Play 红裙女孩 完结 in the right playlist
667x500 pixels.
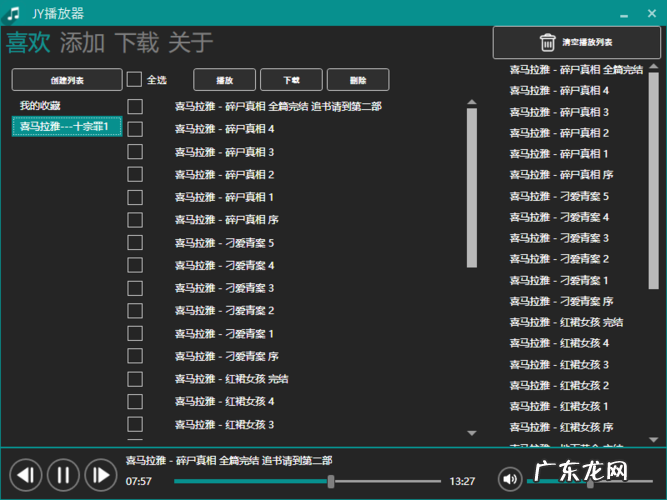pos(566,322)
